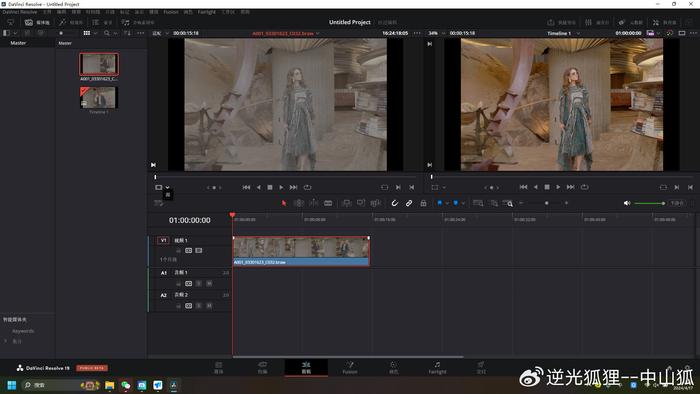
Task: Stop playback in the timeline viewer
Action: pos(547,187)
